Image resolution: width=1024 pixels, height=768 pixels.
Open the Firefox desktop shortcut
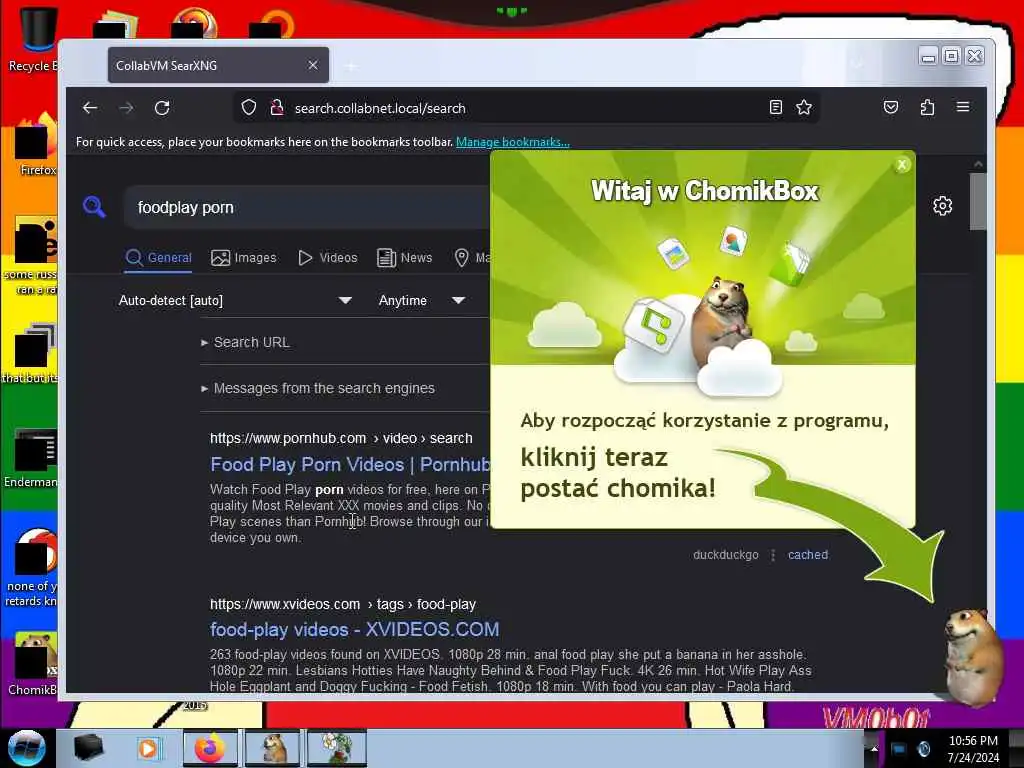tap(36, 145)
